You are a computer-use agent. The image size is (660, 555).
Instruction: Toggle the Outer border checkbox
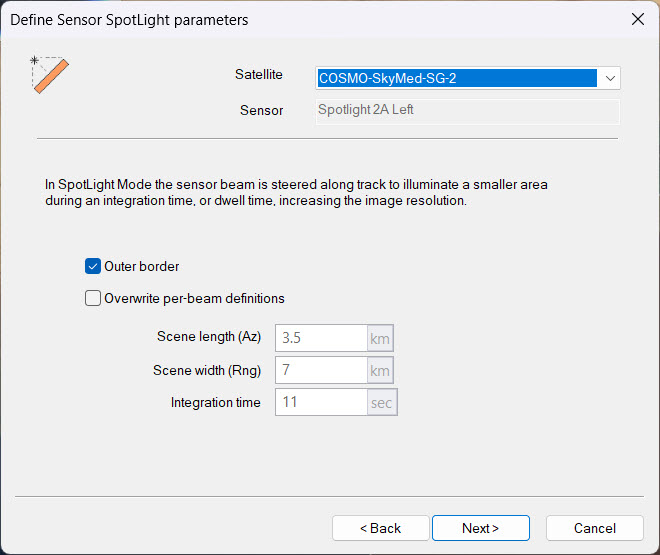tap(94, 267)
